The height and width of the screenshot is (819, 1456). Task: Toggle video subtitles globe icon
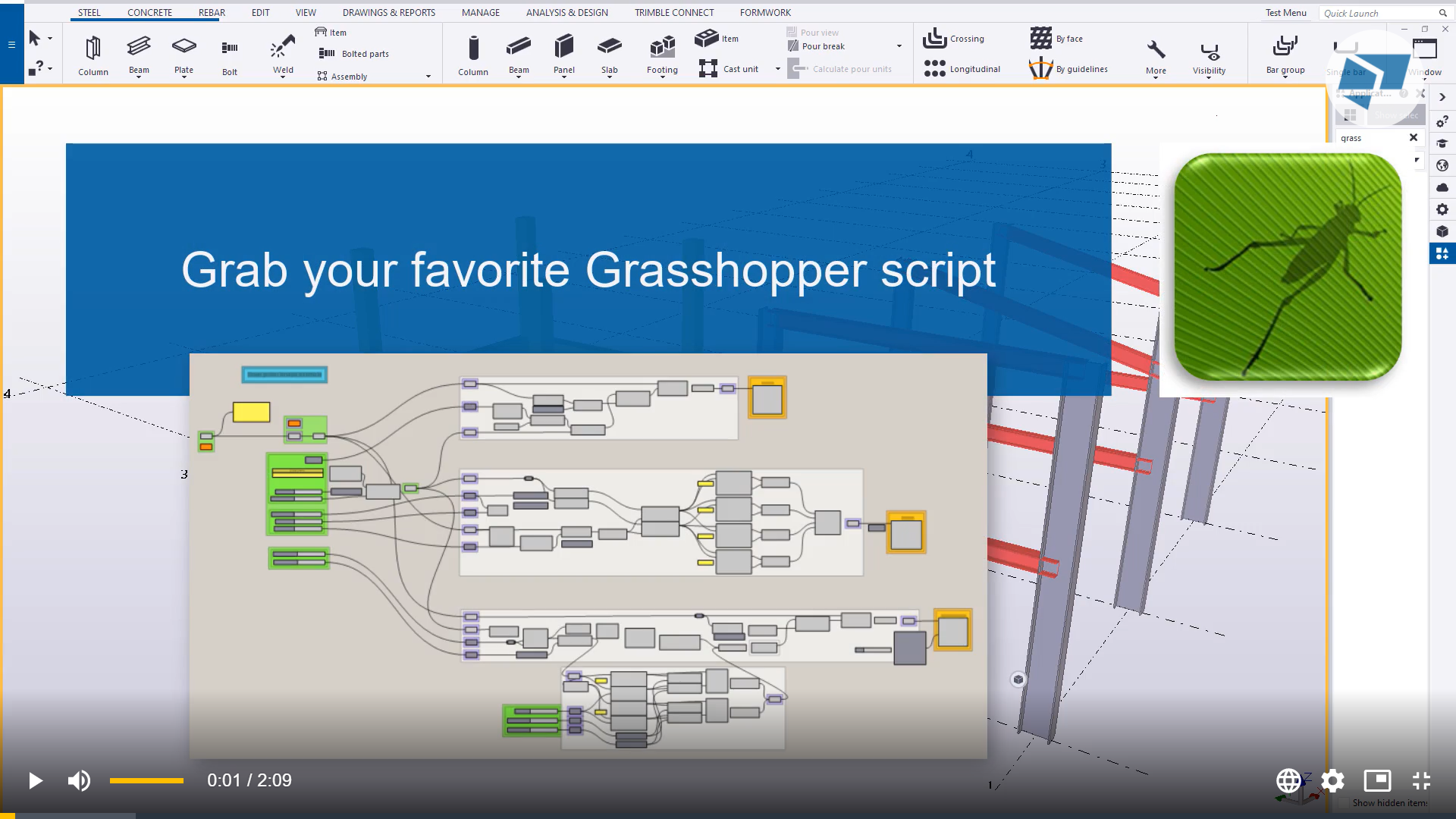[x=1288, y=780]
